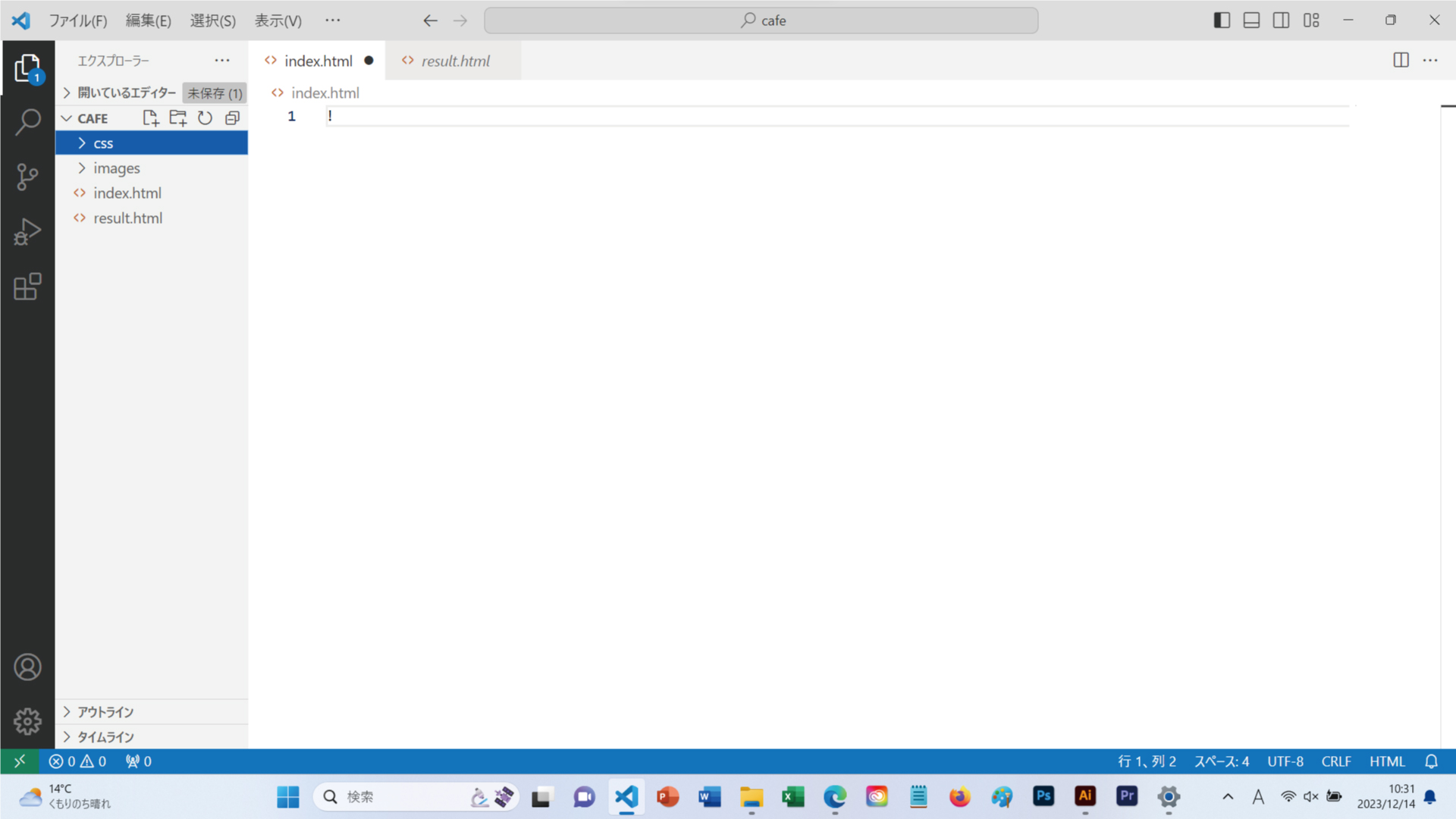Screen dimensions: 1456x819
Task: Expand the アウトライン section
Action: click(x=106, y=711)
